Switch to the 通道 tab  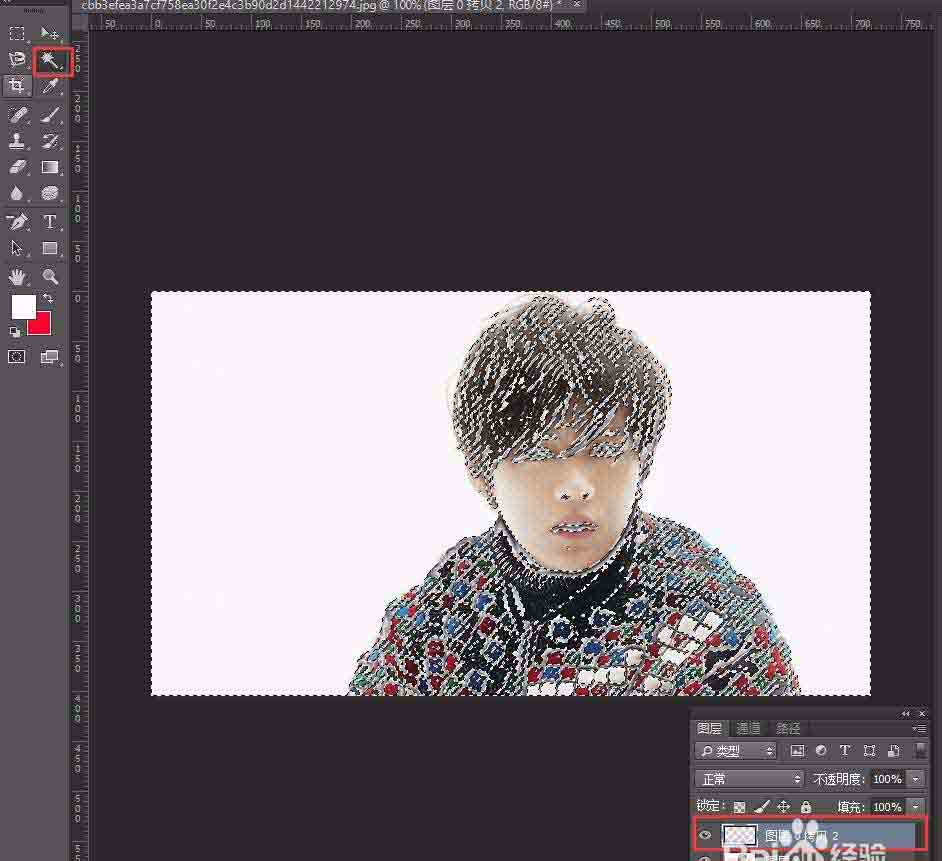click(748, 728)
